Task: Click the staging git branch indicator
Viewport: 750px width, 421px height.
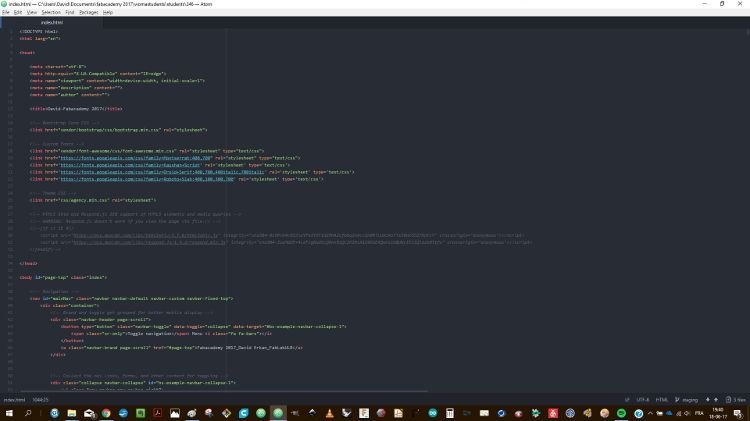Action: [x=686, y=400]
